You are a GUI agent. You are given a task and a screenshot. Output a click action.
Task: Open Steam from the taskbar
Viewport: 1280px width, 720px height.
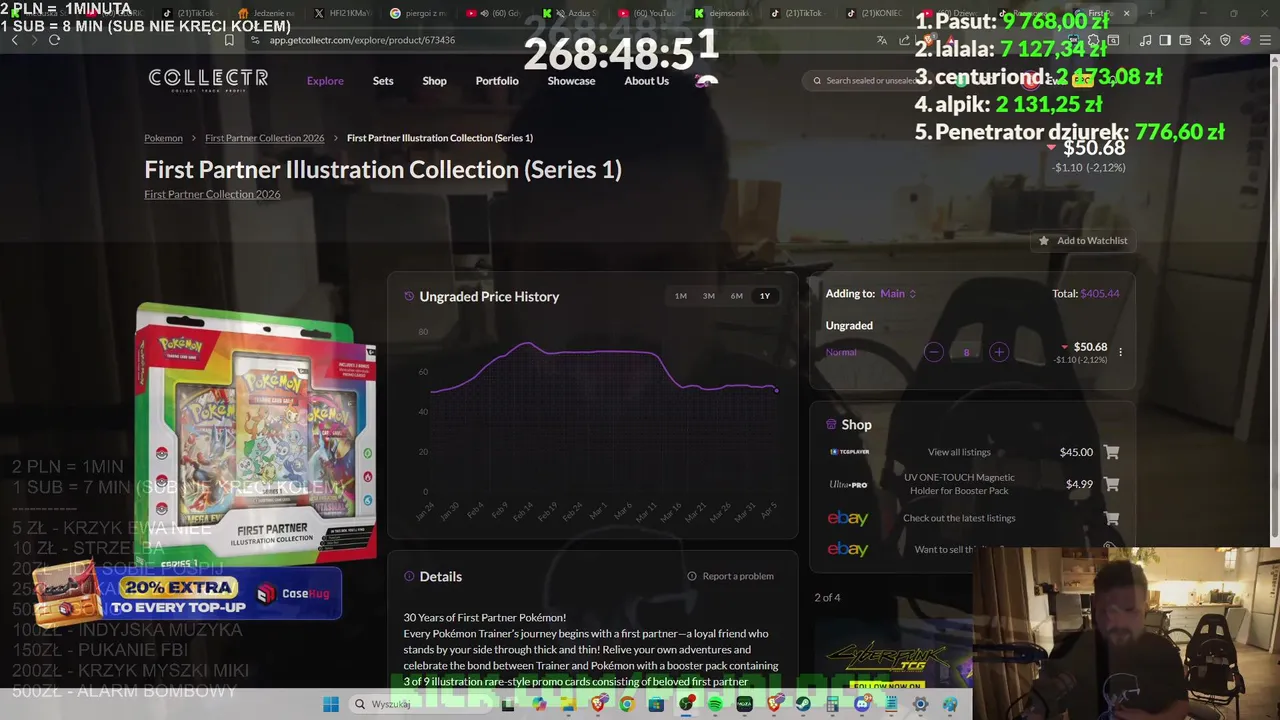803,704
